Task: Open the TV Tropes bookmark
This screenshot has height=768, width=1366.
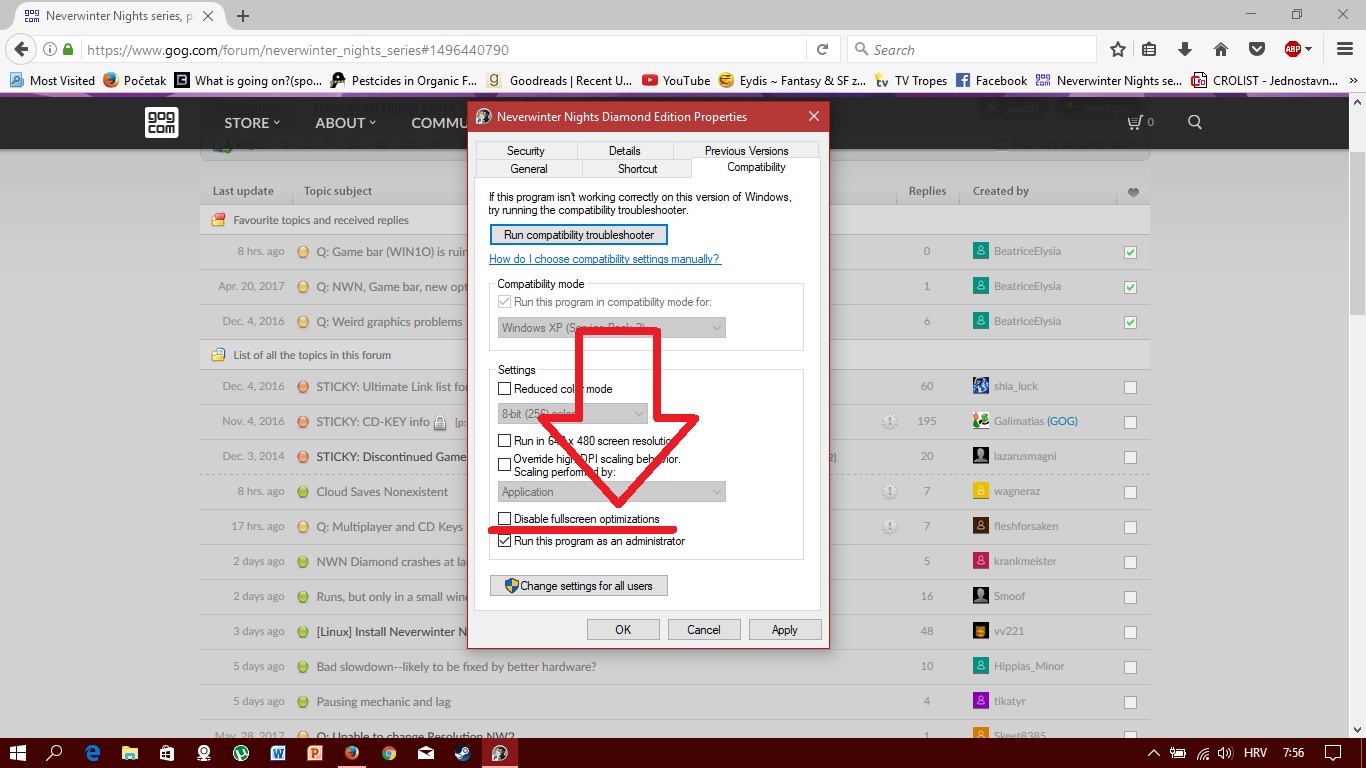Action: point(911,80)
